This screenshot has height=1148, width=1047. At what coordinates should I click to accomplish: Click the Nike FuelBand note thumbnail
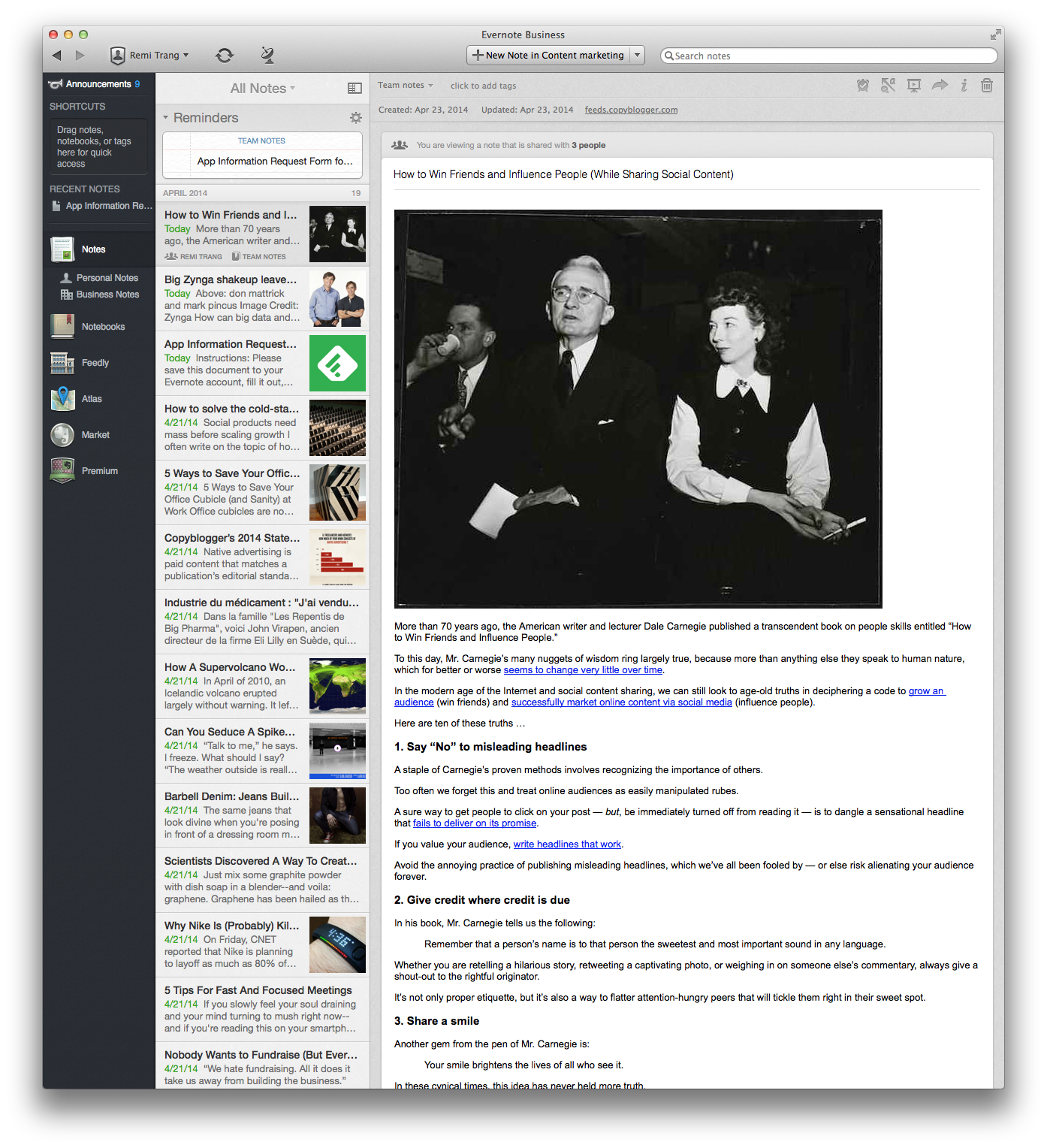pyautogui.click(x=338, y=945)
